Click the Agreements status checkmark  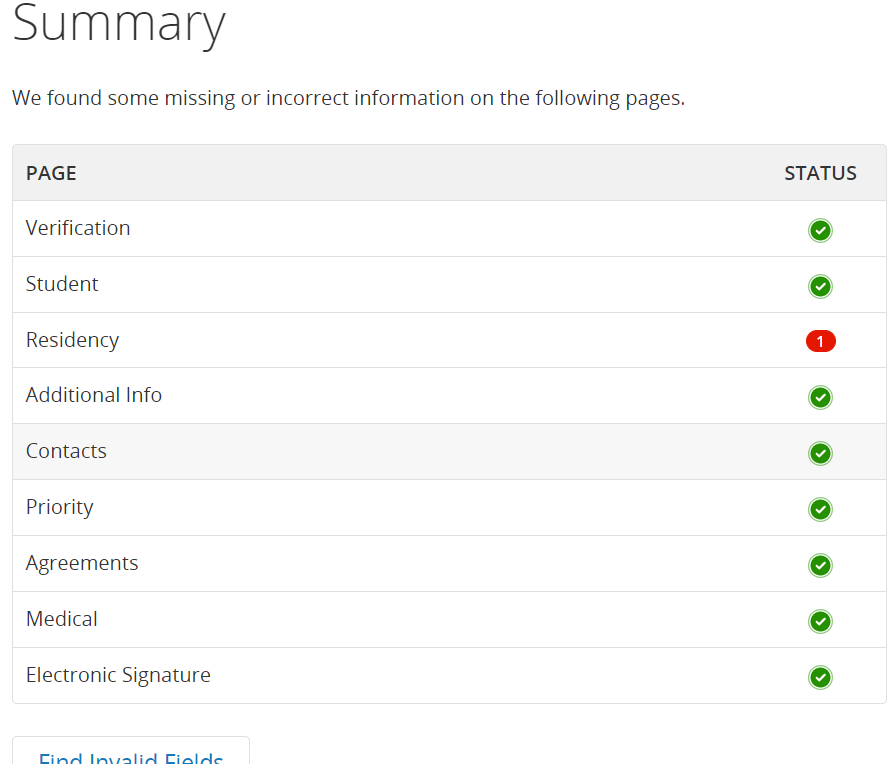(x=820, y=566)
